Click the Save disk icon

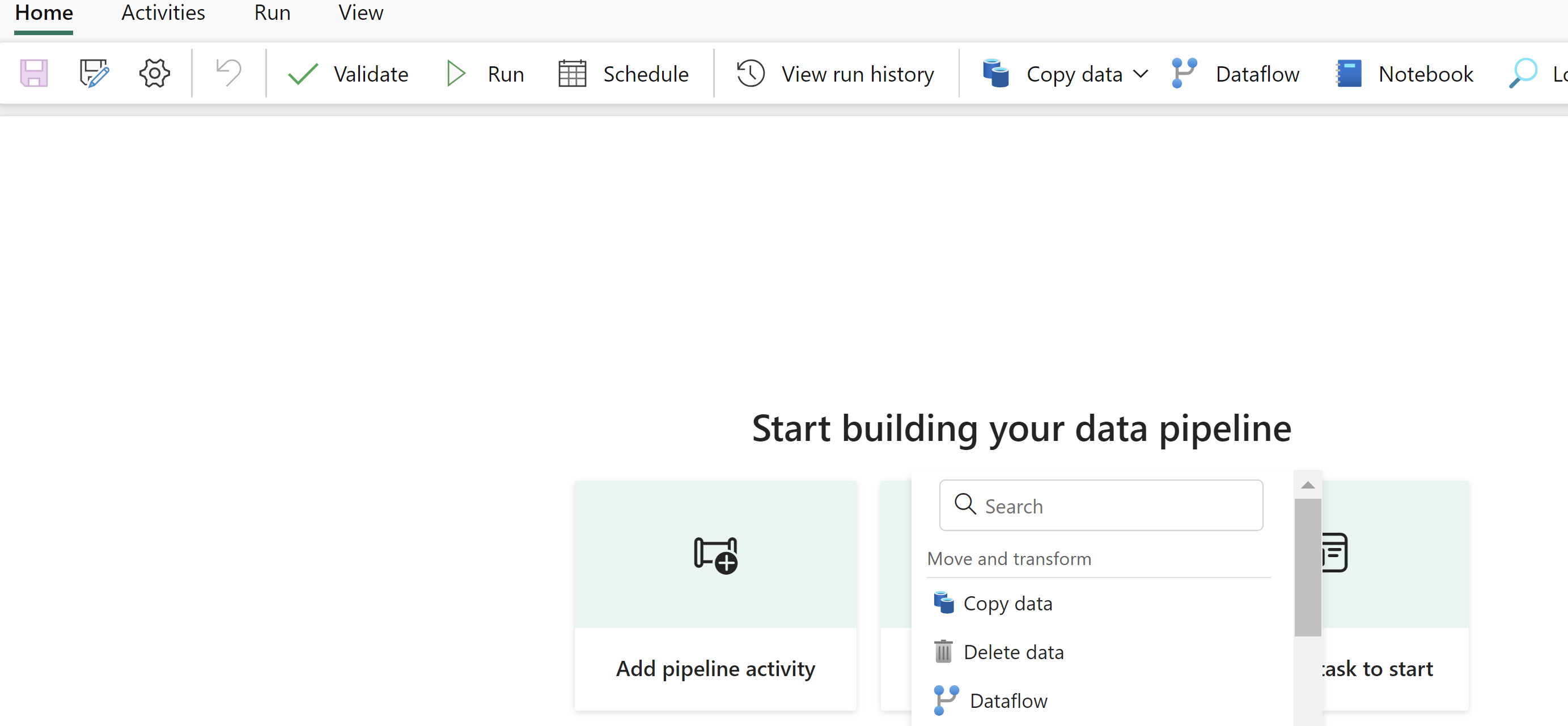coord(34,73)
